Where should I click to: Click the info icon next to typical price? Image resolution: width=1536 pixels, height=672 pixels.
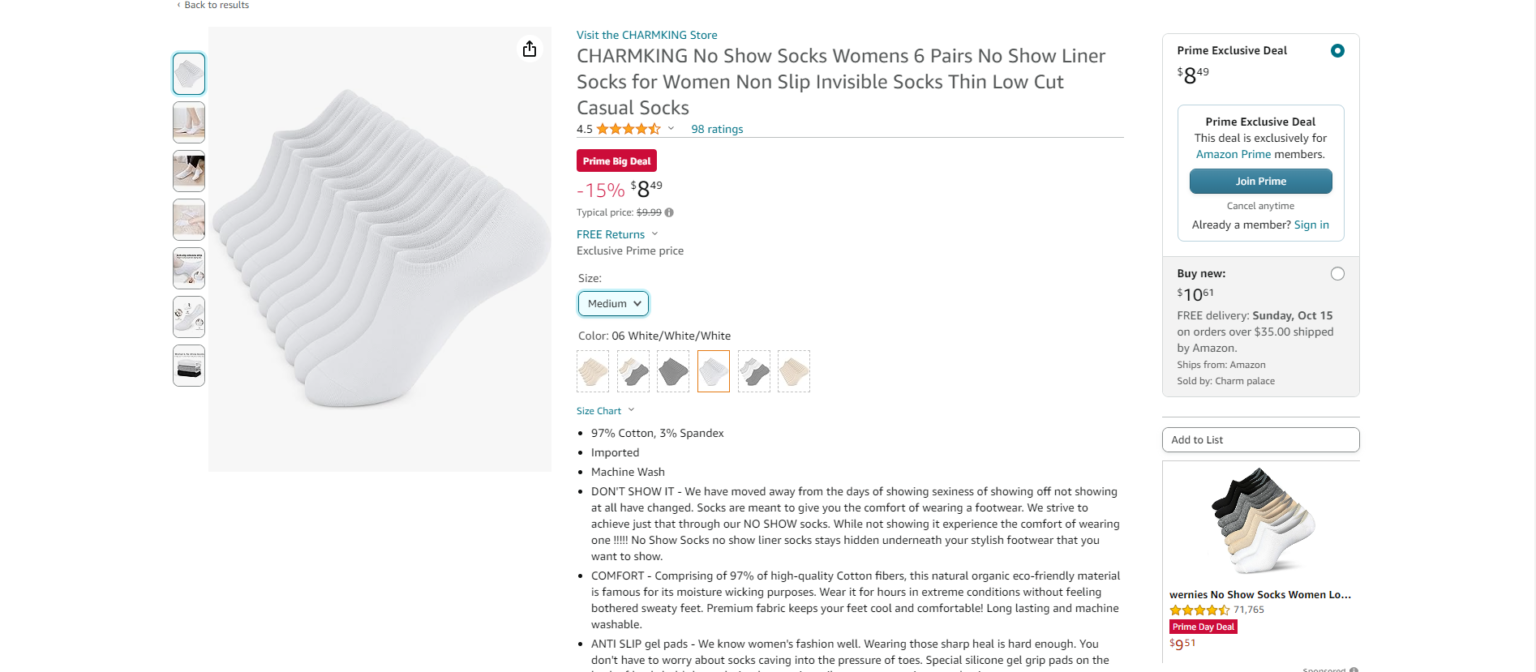(x=668, y=212)
